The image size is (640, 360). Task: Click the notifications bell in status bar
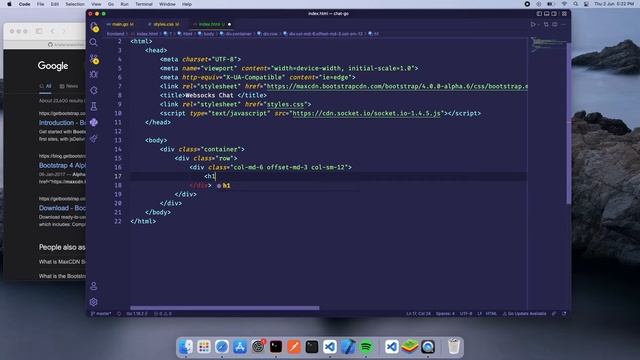click(564, 314)
